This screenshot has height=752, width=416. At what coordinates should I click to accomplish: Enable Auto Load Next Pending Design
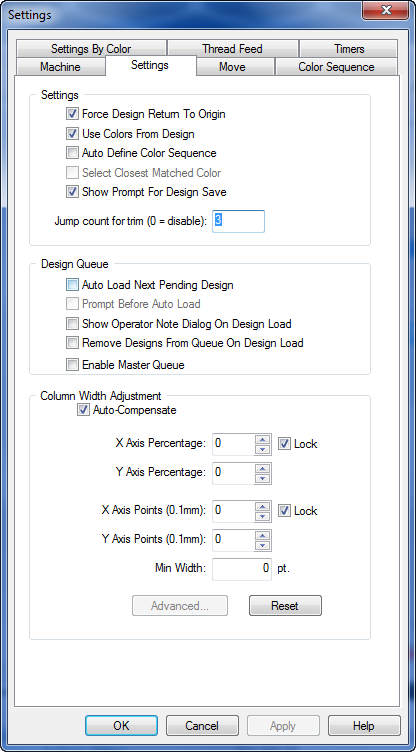(72, 285)
